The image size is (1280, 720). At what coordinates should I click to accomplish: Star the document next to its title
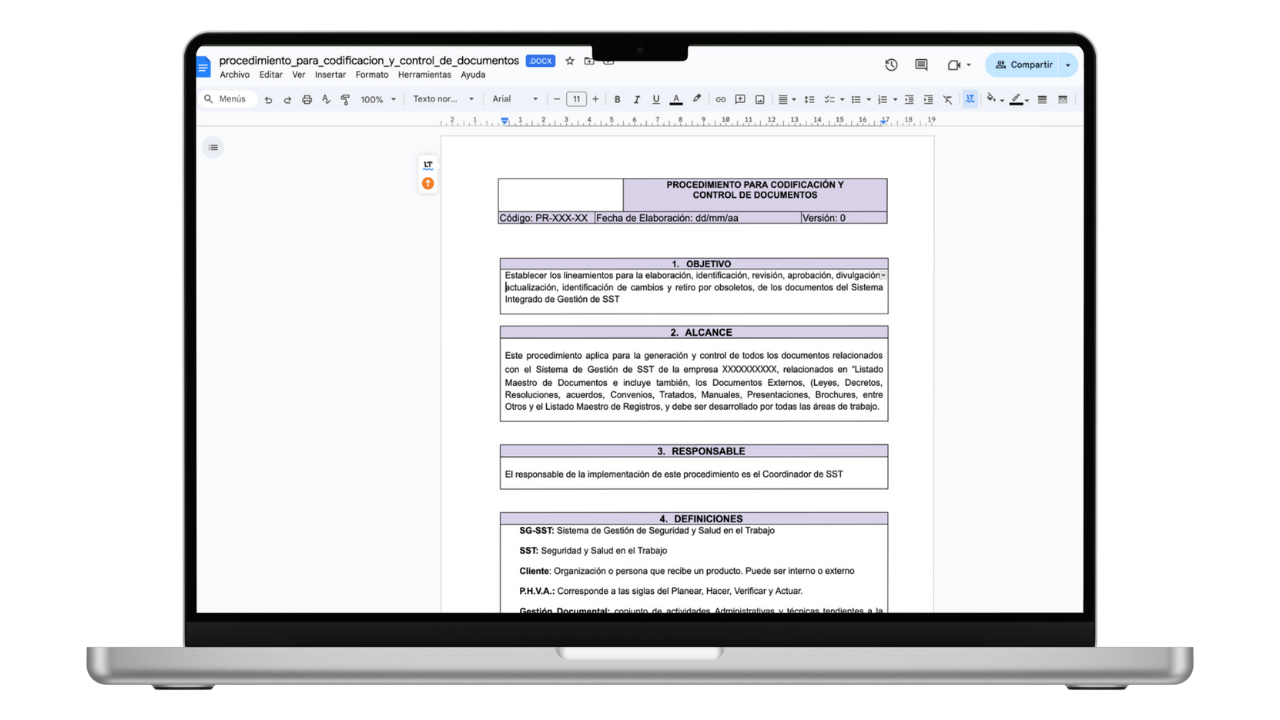coord(569,60)
